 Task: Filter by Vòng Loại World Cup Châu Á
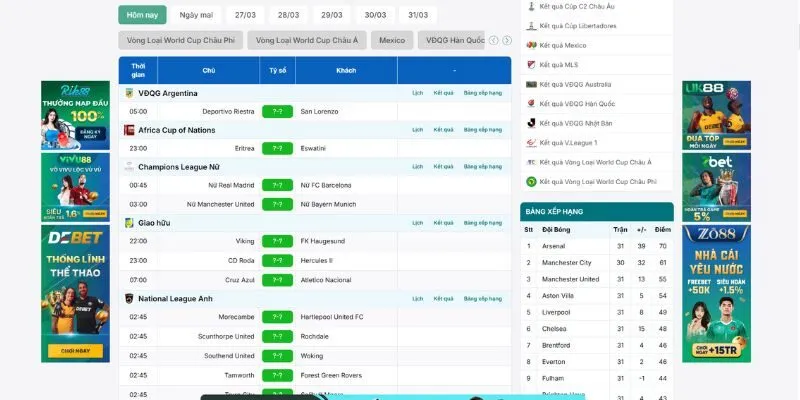pyautogui.click(x=307, y=40)
